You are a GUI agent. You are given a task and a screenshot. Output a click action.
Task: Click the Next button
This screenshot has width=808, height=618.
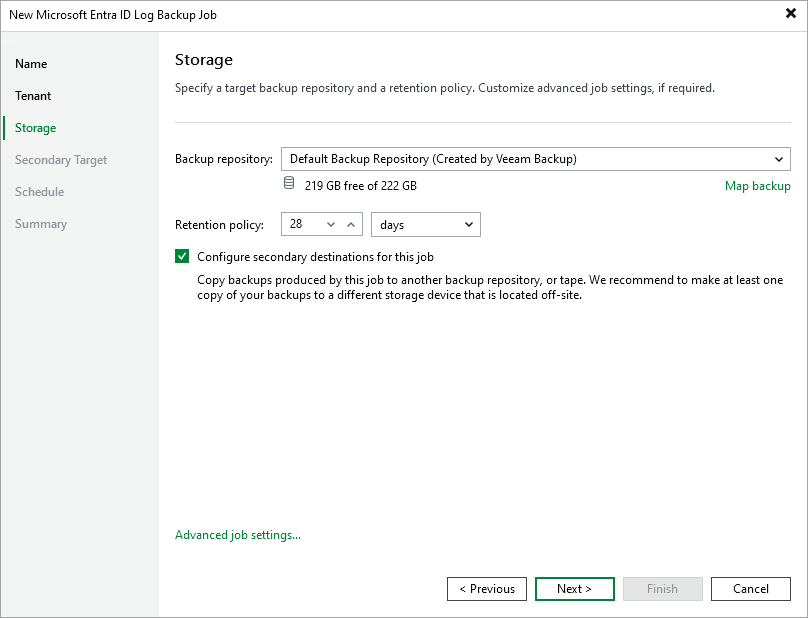click(574, 588)
